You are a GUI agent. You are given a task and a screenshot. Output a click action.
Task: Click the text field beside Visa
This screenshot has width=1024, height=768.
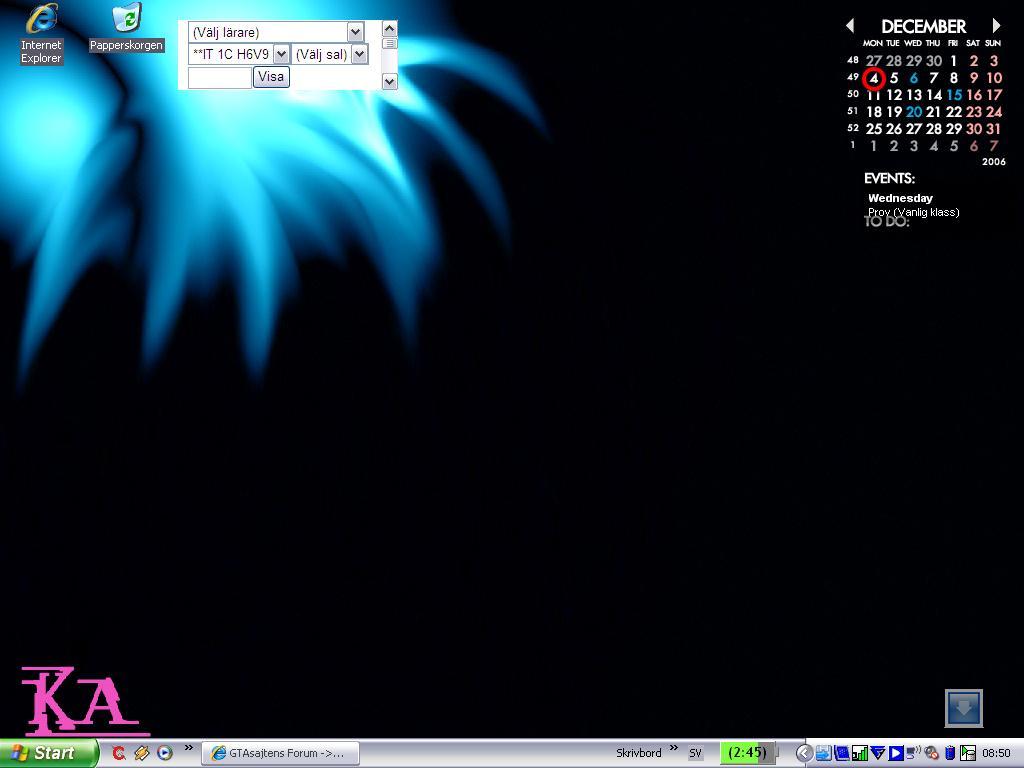click(x=219, y=77)
